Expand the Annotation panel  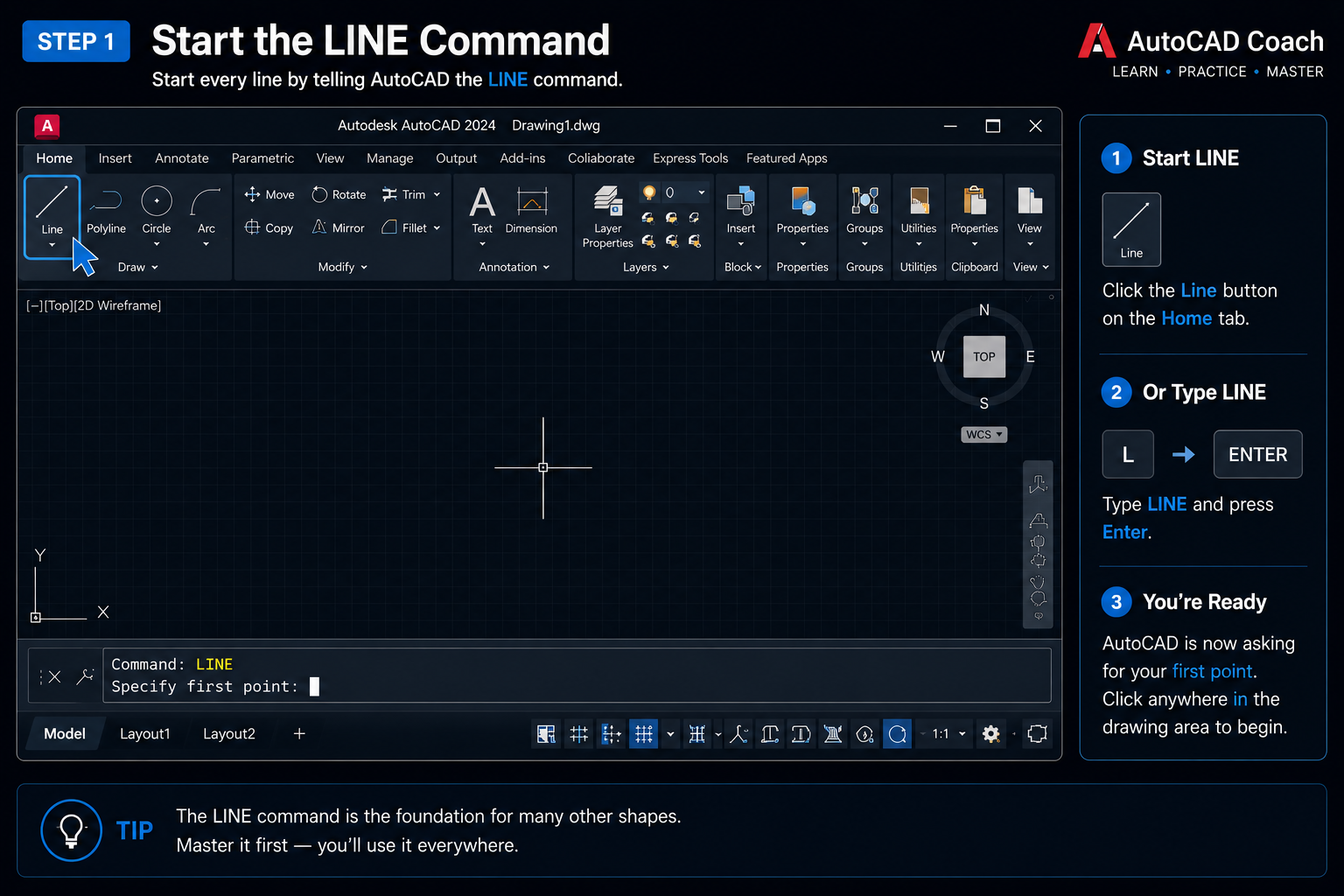point(514,267)
